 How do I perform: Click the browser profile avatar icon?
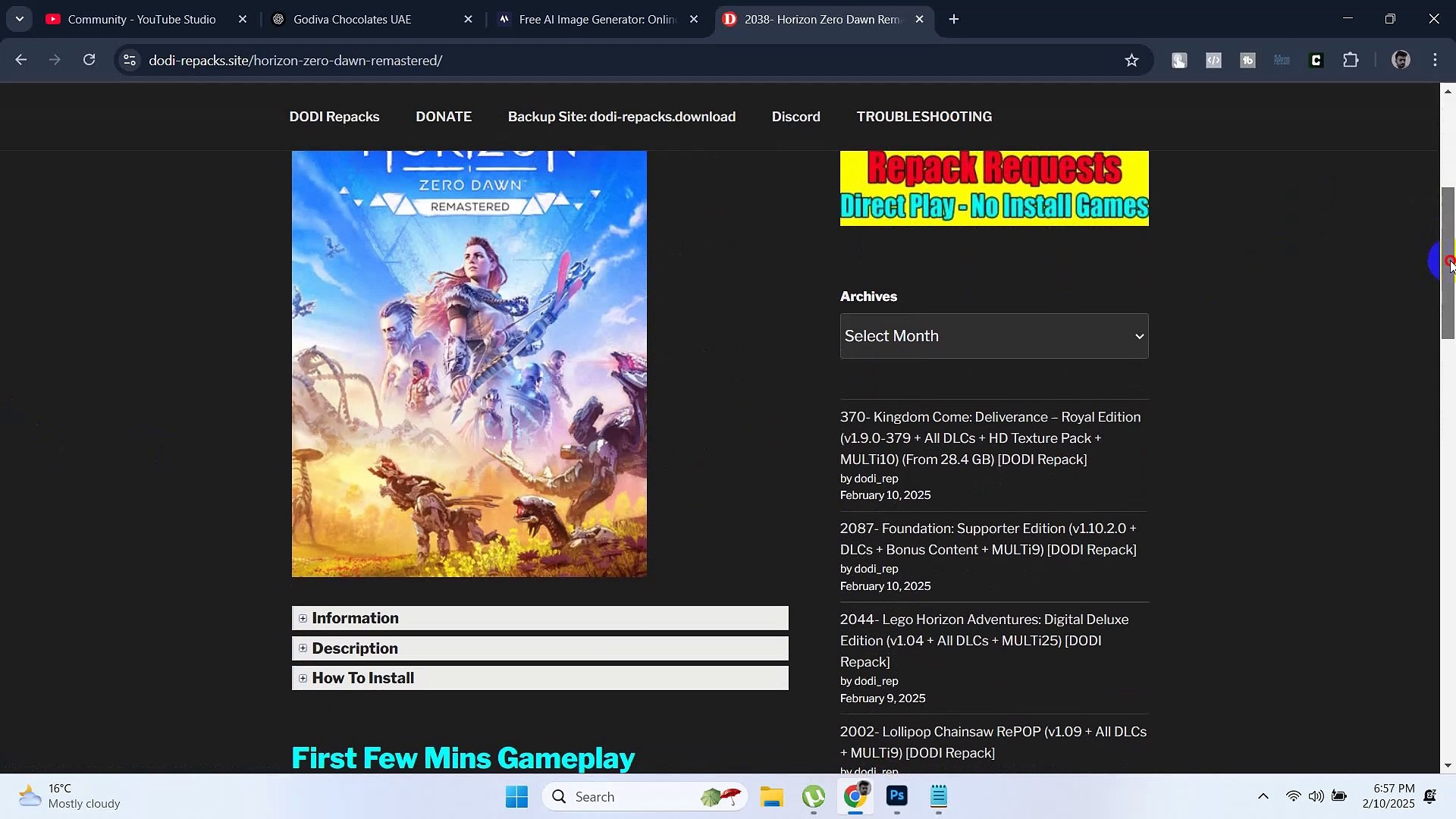point(1401,60)
